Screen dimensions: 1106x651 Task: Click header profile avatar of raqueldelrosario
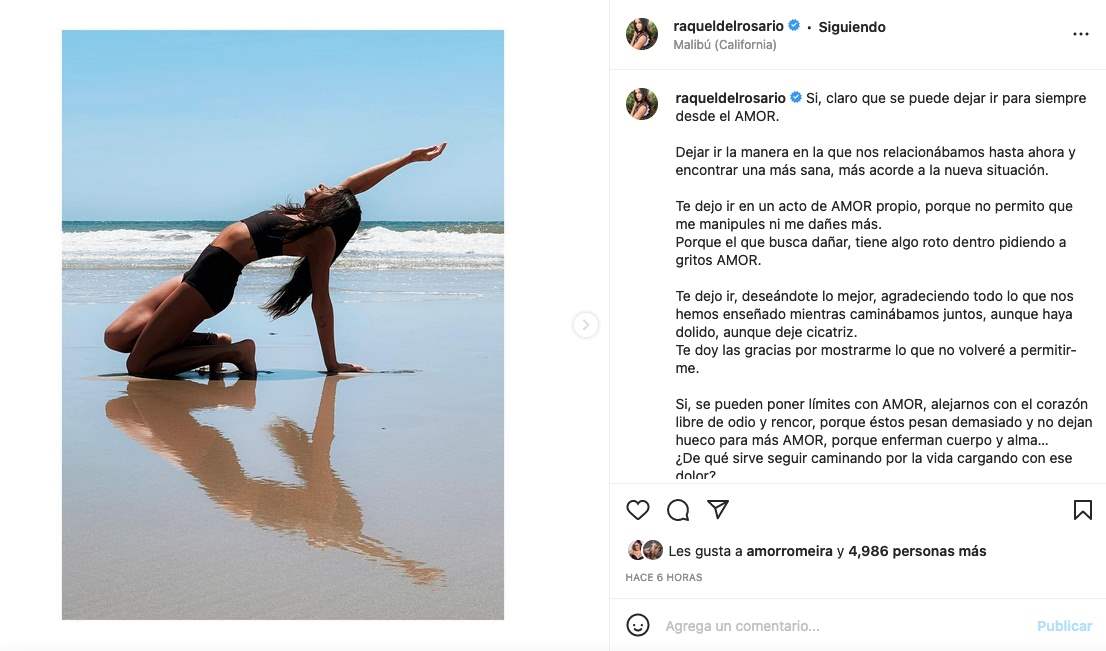pos(642,34)
